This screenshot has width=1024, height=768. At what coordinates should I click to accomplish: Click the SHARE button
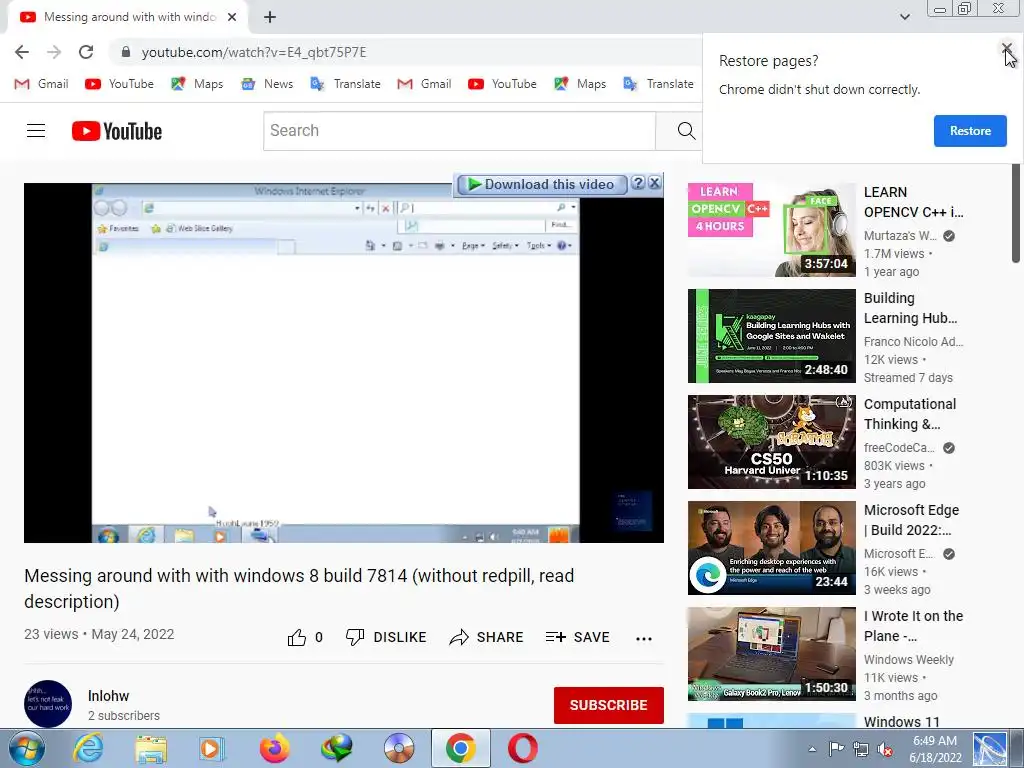tap(487, 637)
